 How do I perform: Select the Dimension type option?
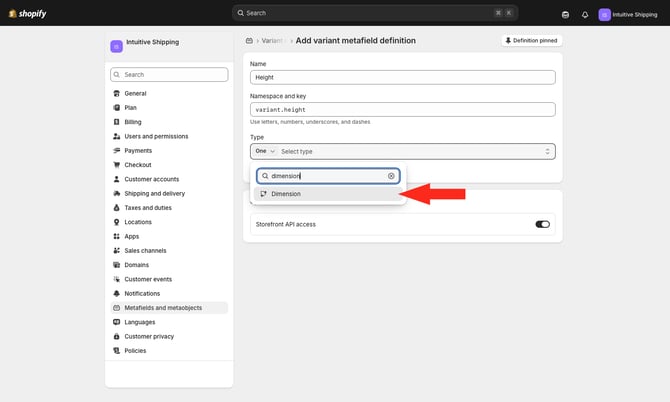pyautogui.click(x=328, y=194)
